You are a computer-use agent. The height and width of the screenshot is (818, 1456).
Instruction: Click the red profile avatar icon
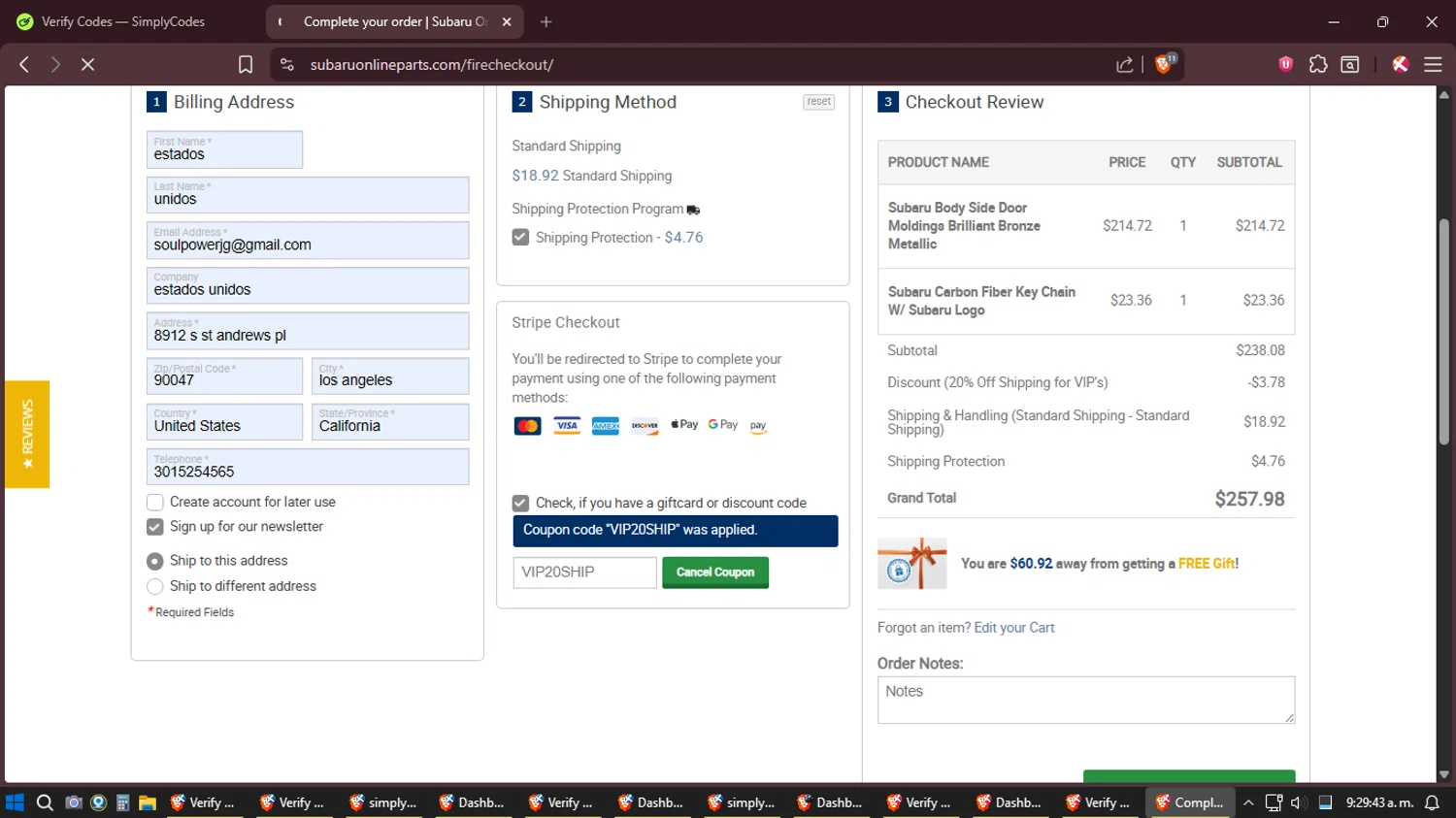click(x=1400, y=64)
